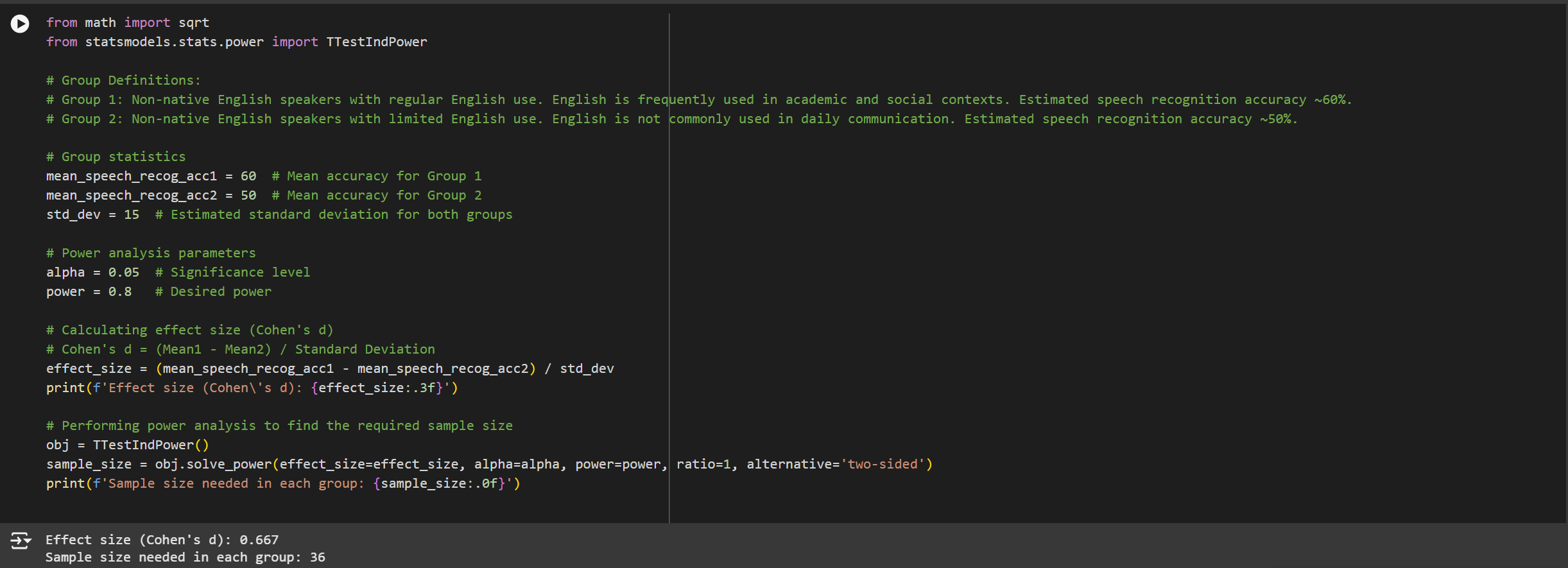Click the Group 1 description comment line

(x=698, y=99)
